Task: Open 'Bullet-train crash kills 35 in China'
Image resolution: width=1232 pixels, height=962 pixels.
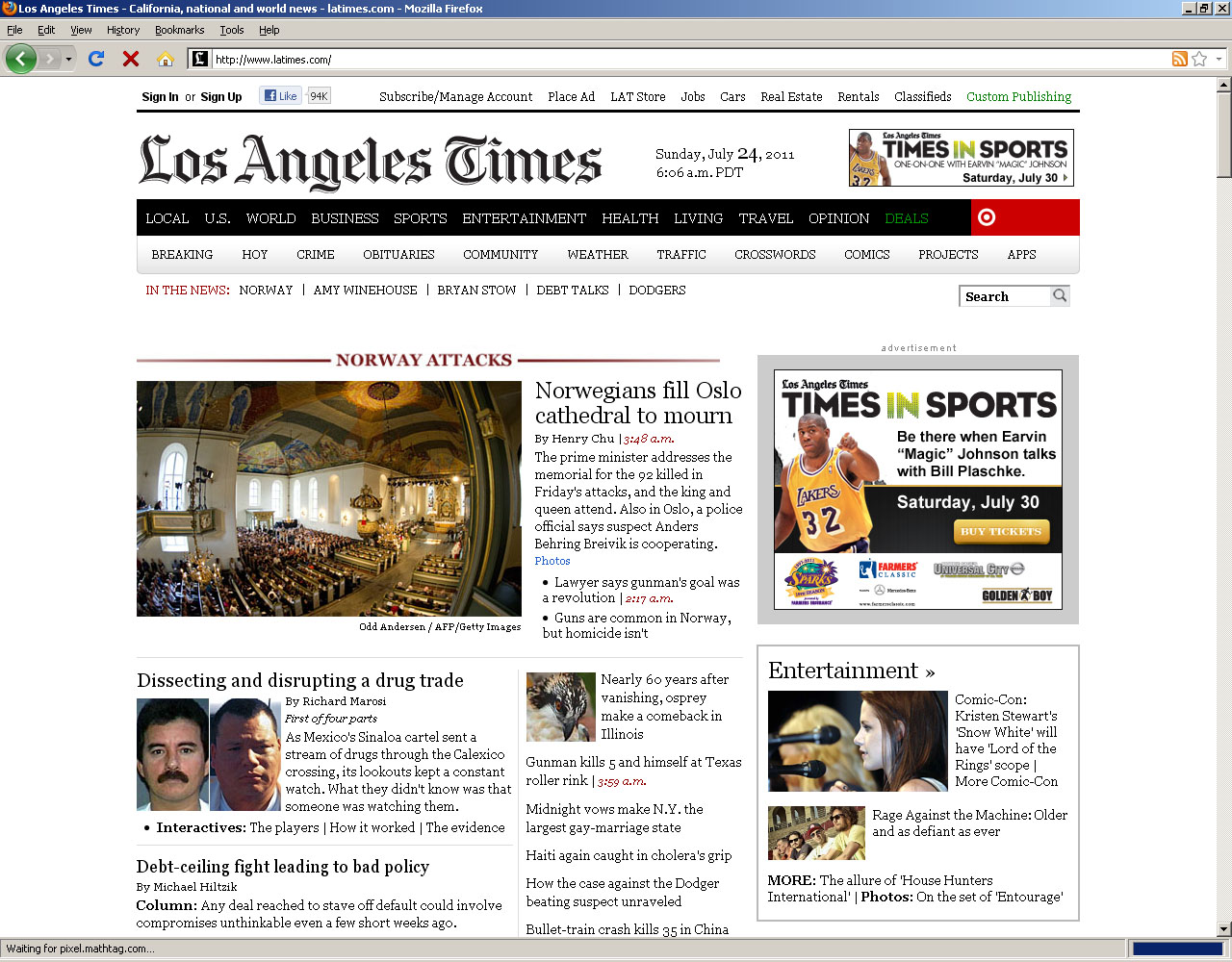Action: (627, 929)
